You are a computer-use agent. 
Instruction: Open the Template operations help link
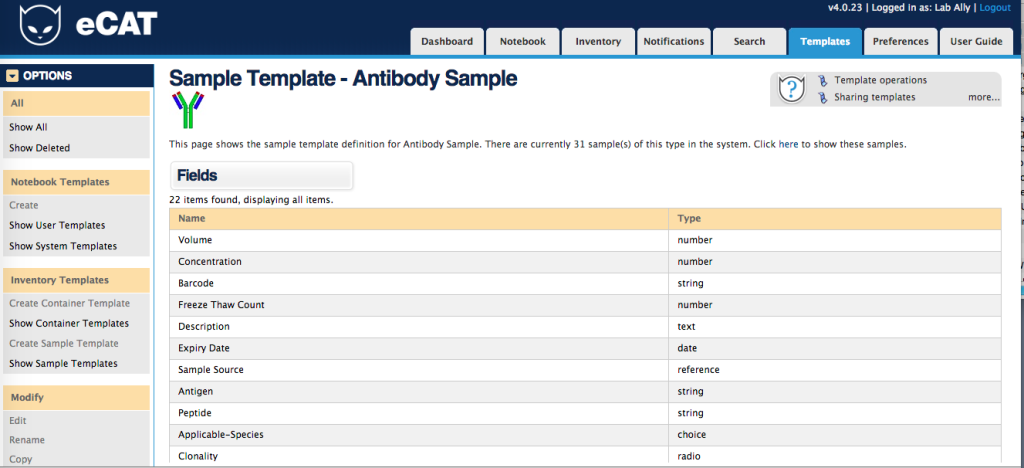(880, 80)
